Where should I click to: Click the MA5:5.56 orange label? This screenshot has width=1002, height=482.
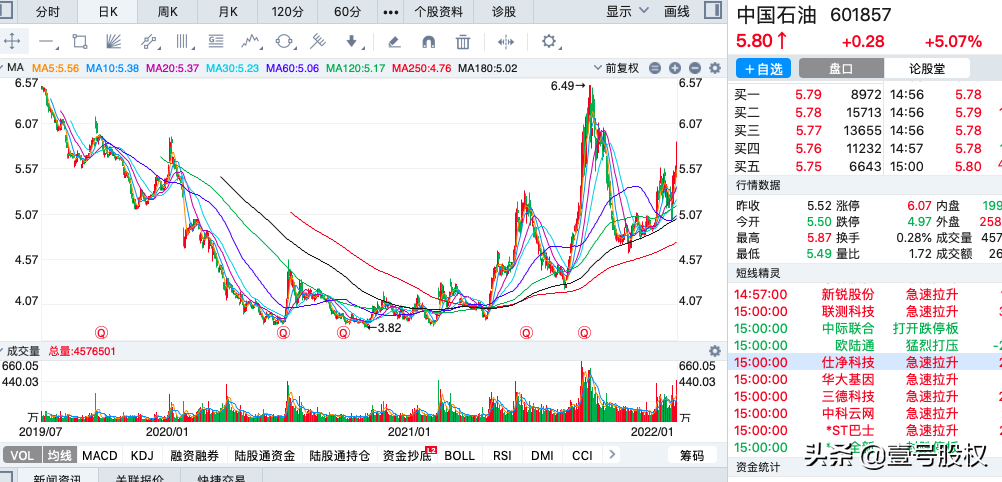point(56,68)
